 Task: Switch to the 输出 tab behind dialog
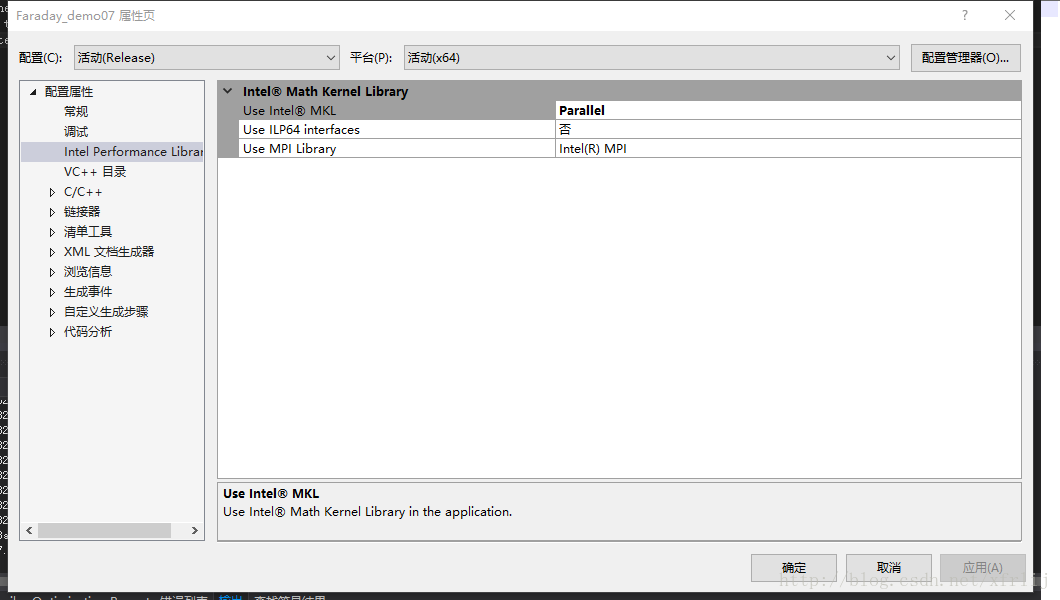(231, 597)
